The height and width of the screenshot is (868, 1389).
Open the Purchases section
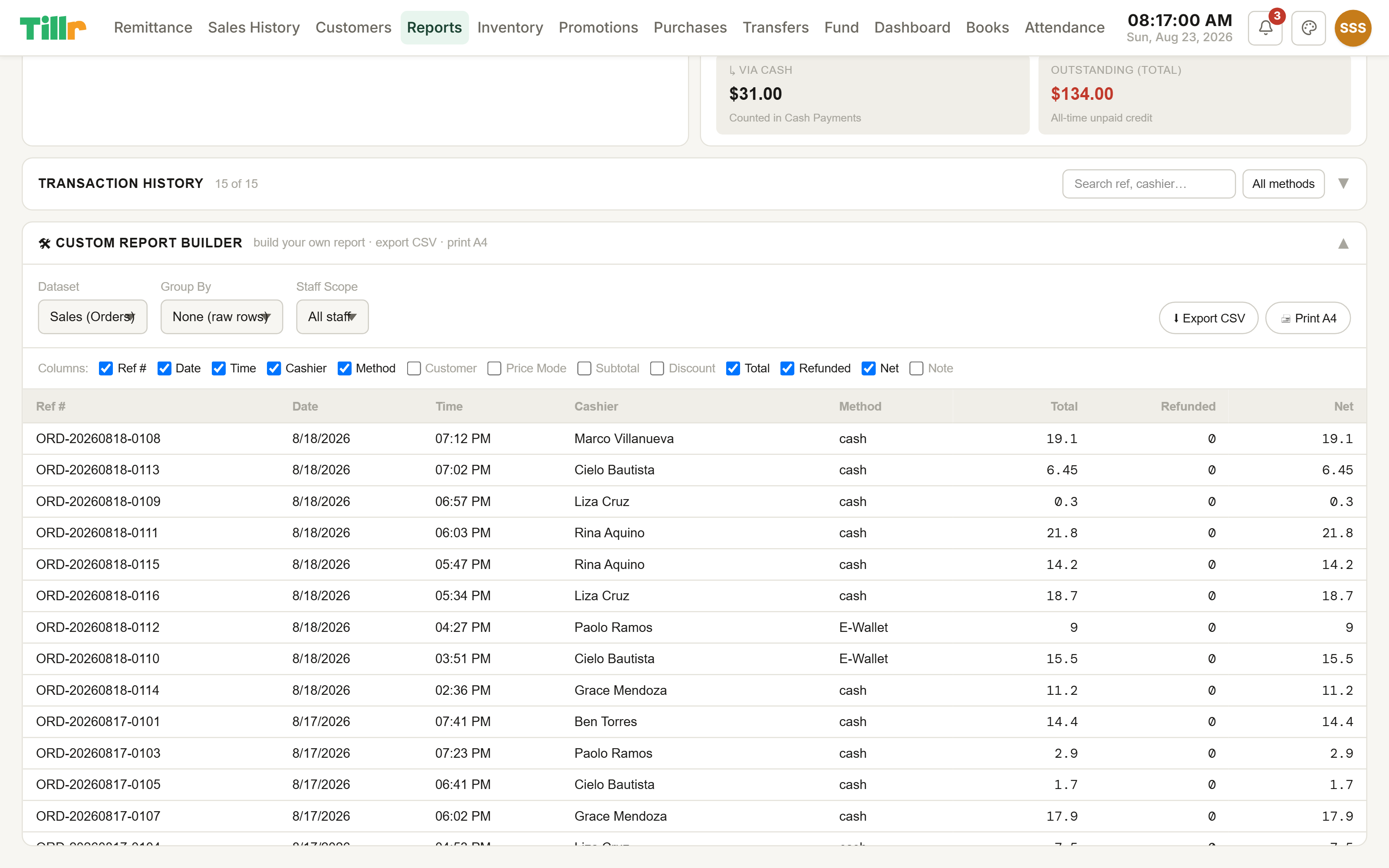point(690,27)
